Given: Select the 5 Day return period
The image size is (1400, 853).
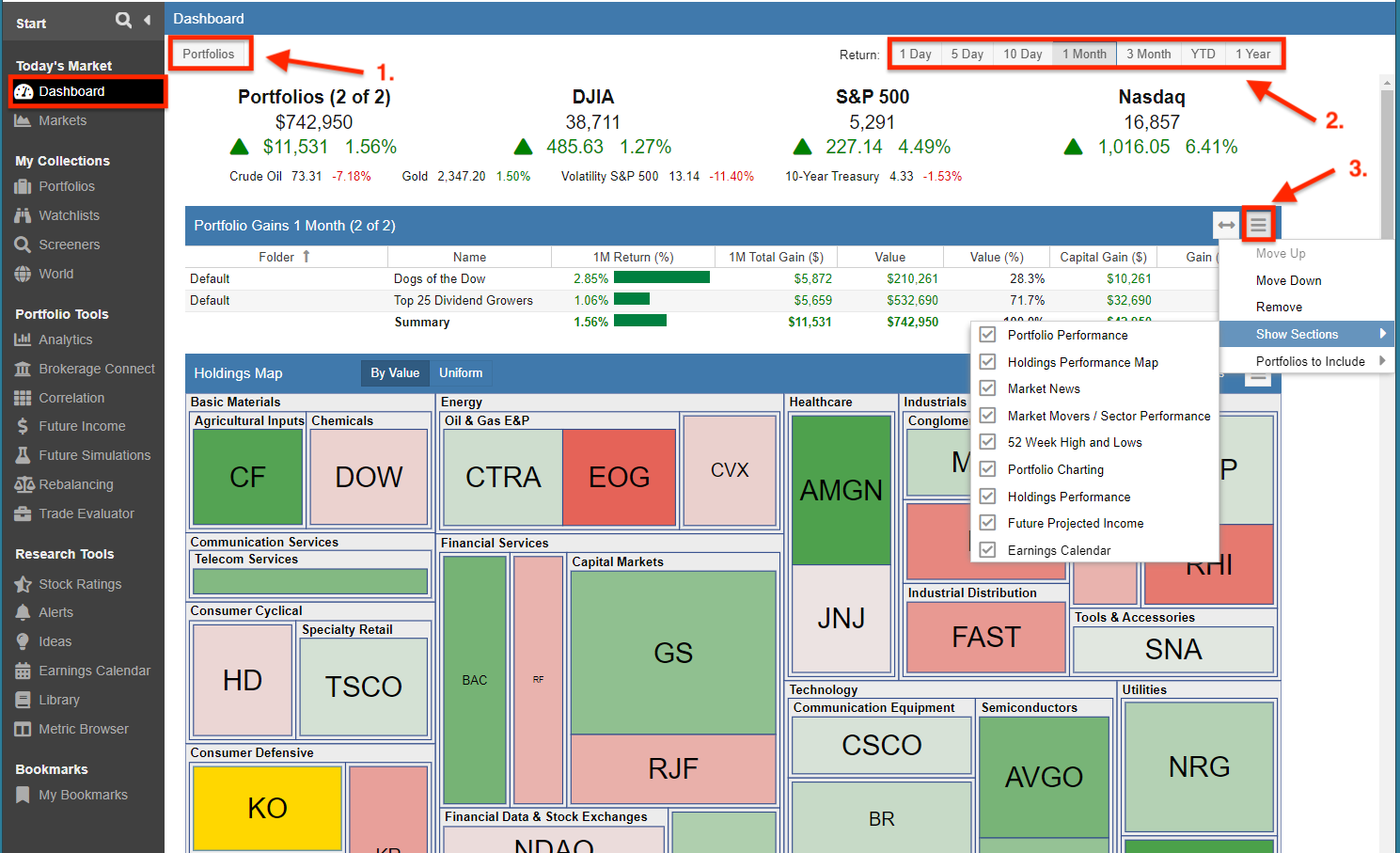Looking at the screenshot, I should [967, 54].
